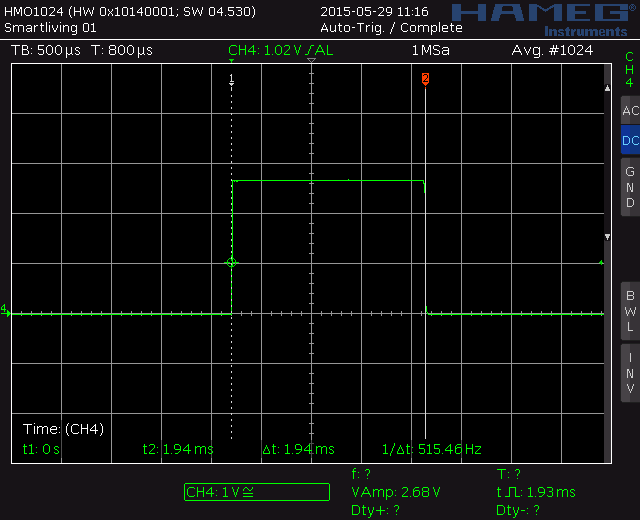Toggle the INV invert option

coord(629,373)
